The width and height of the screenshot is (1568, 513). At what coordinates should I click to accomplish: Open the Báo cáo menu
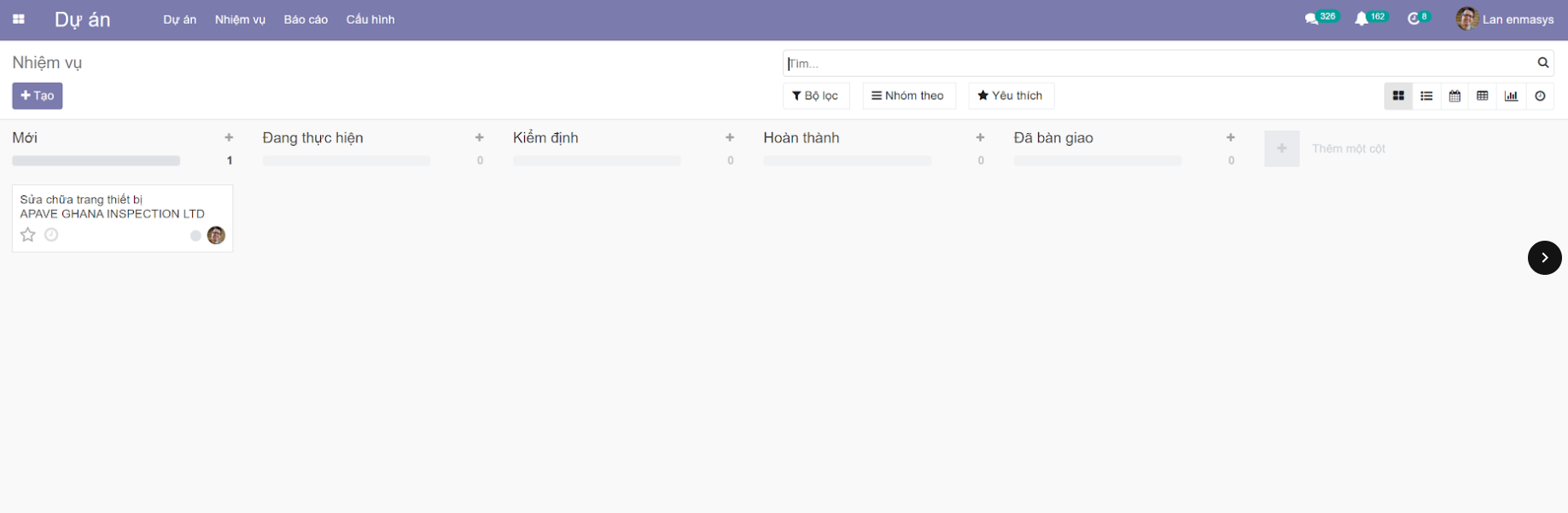pos(306,20)
